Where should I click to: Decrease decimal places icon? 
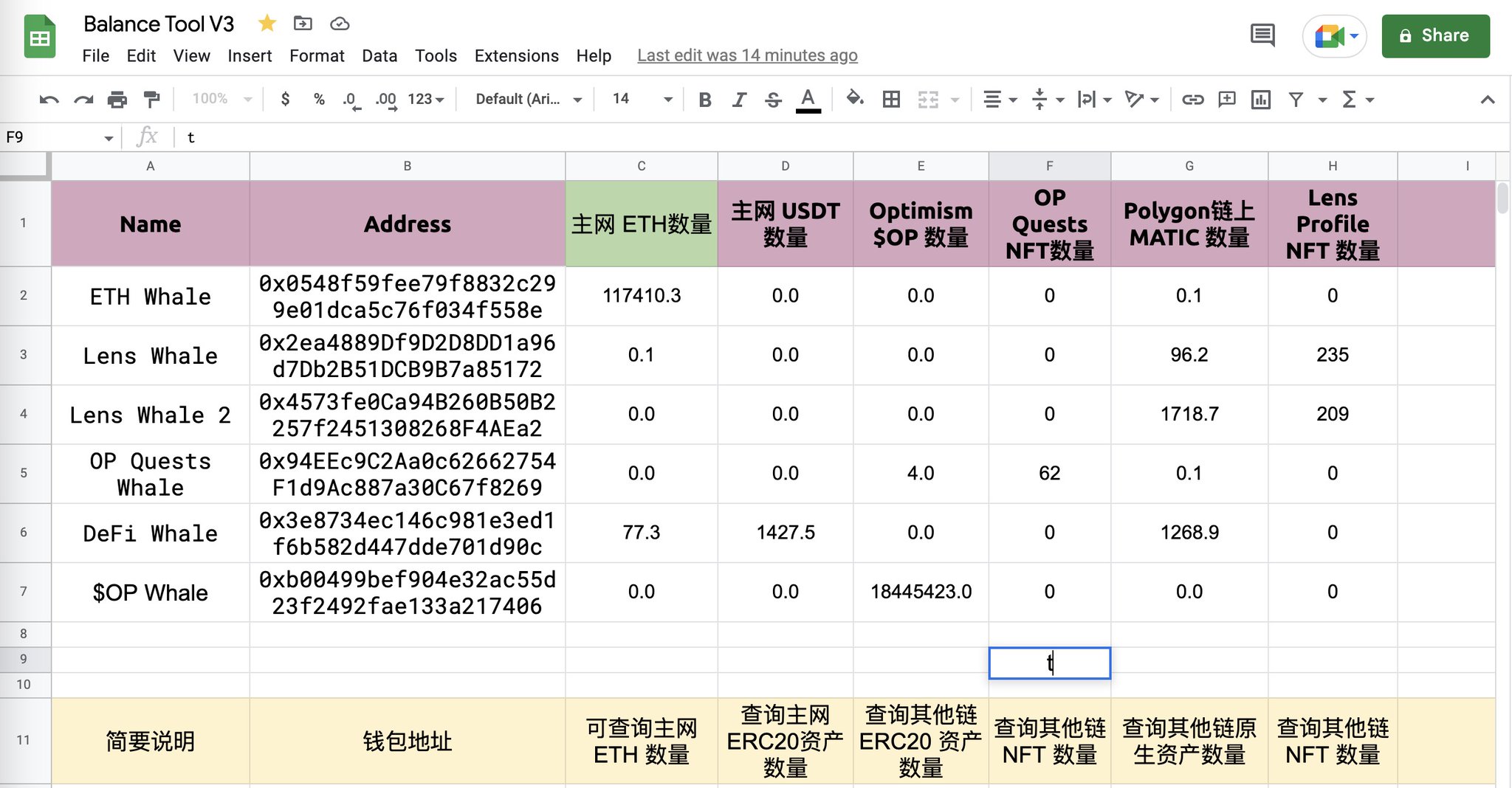click(x=351, y=100)
